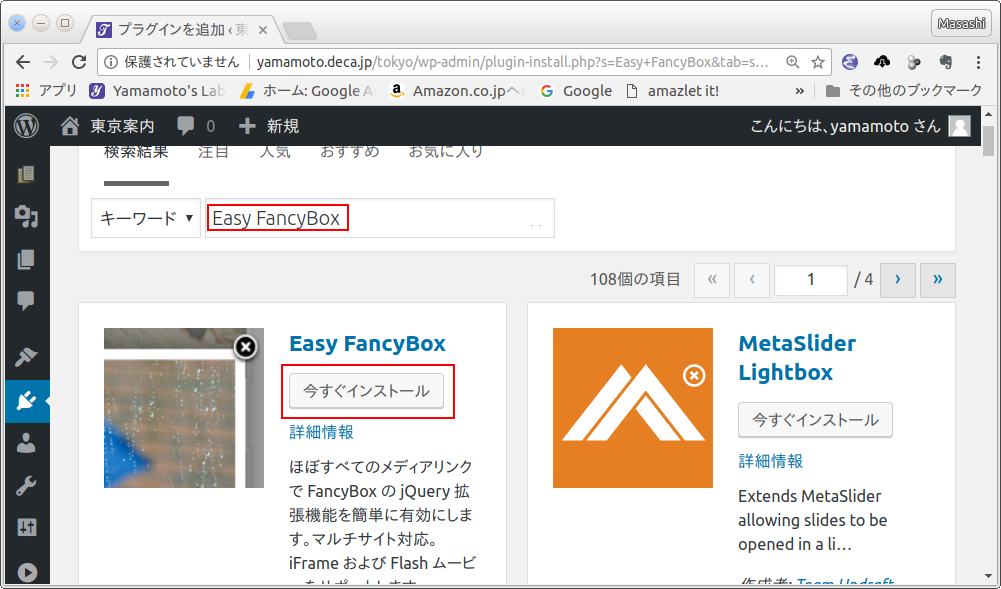Click the cloud download extension icon
This screenshot has height=589, width=1001.
[882, 62]
